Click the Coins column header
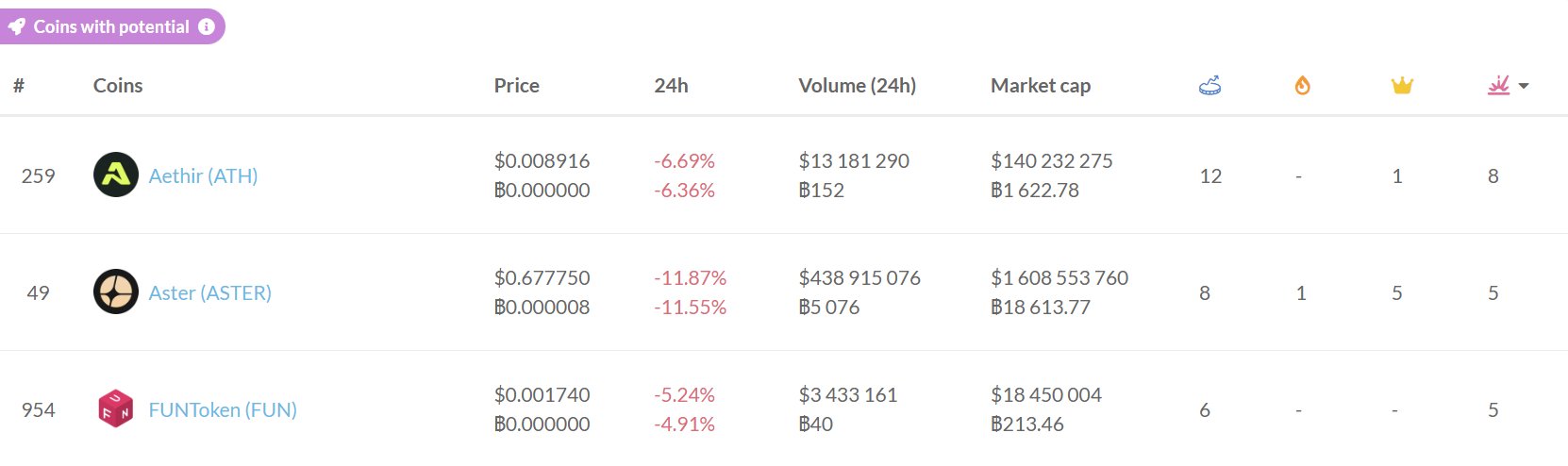Viewport: 1568px width, 466px height. click(x=118, y=86)
